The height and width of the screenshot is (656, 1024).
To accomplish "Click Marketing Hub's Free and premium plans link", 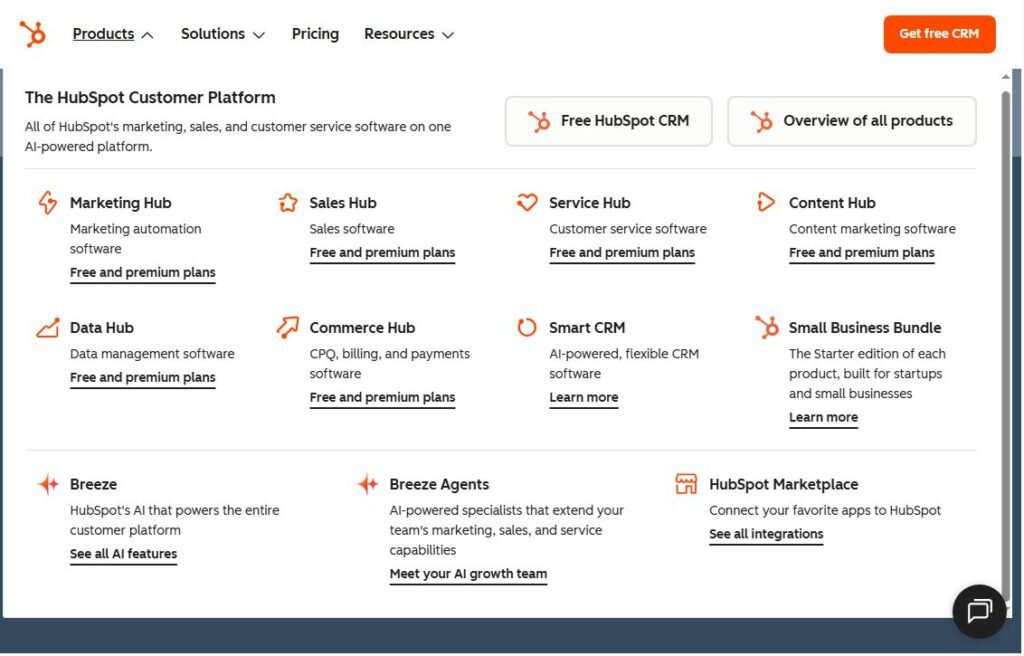I will coord(142,272).
